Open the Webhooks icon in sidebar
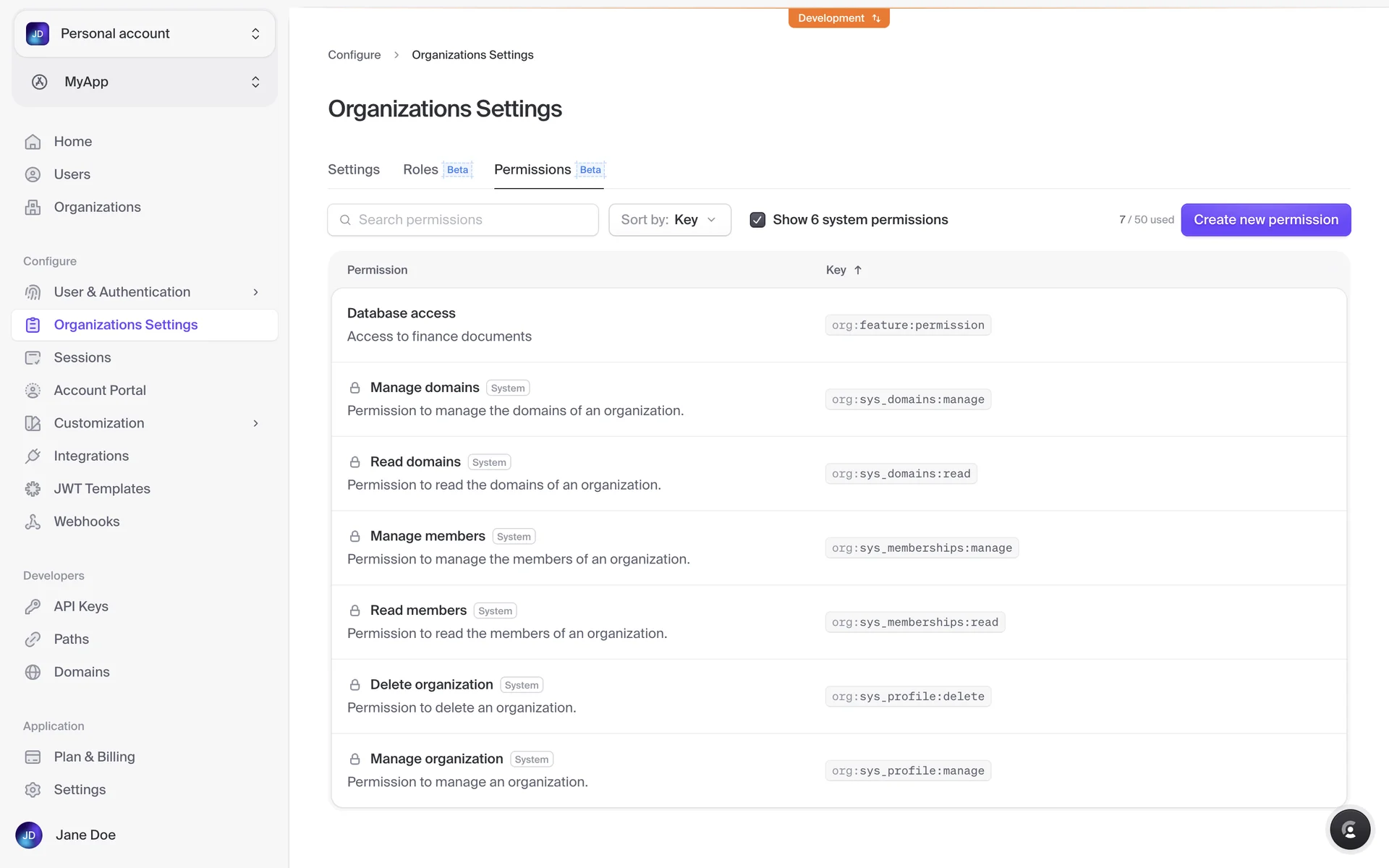1389x868 pixels. tap(33, 522)
